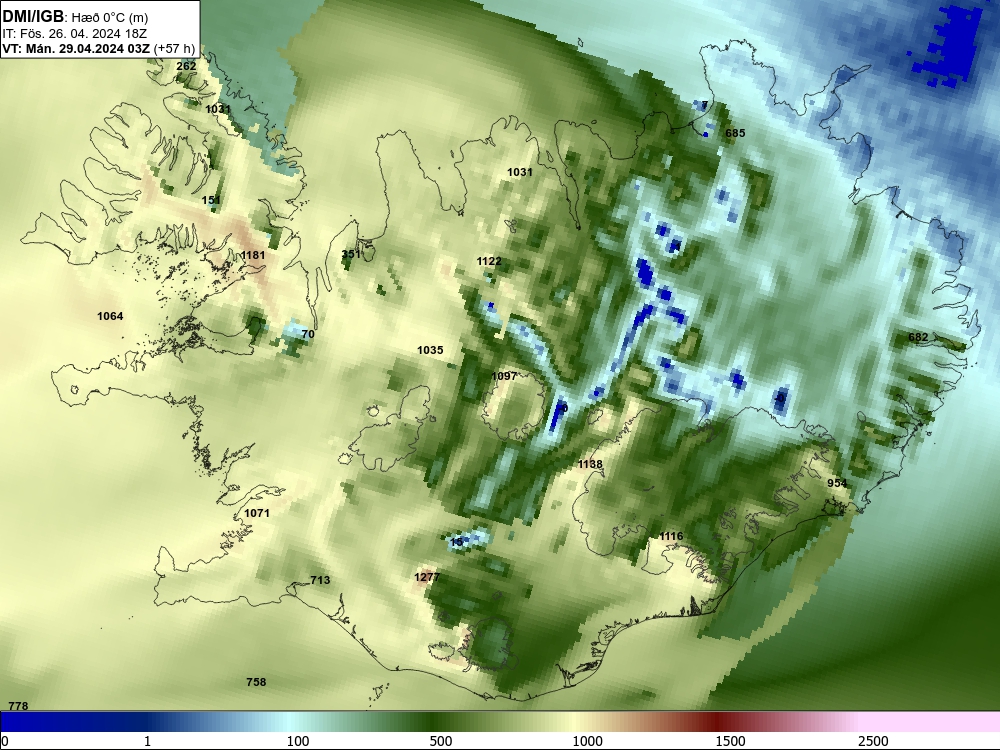Select the 1071 value label
The width and height of the screenshot is (1000, 750).
(257, 513)
